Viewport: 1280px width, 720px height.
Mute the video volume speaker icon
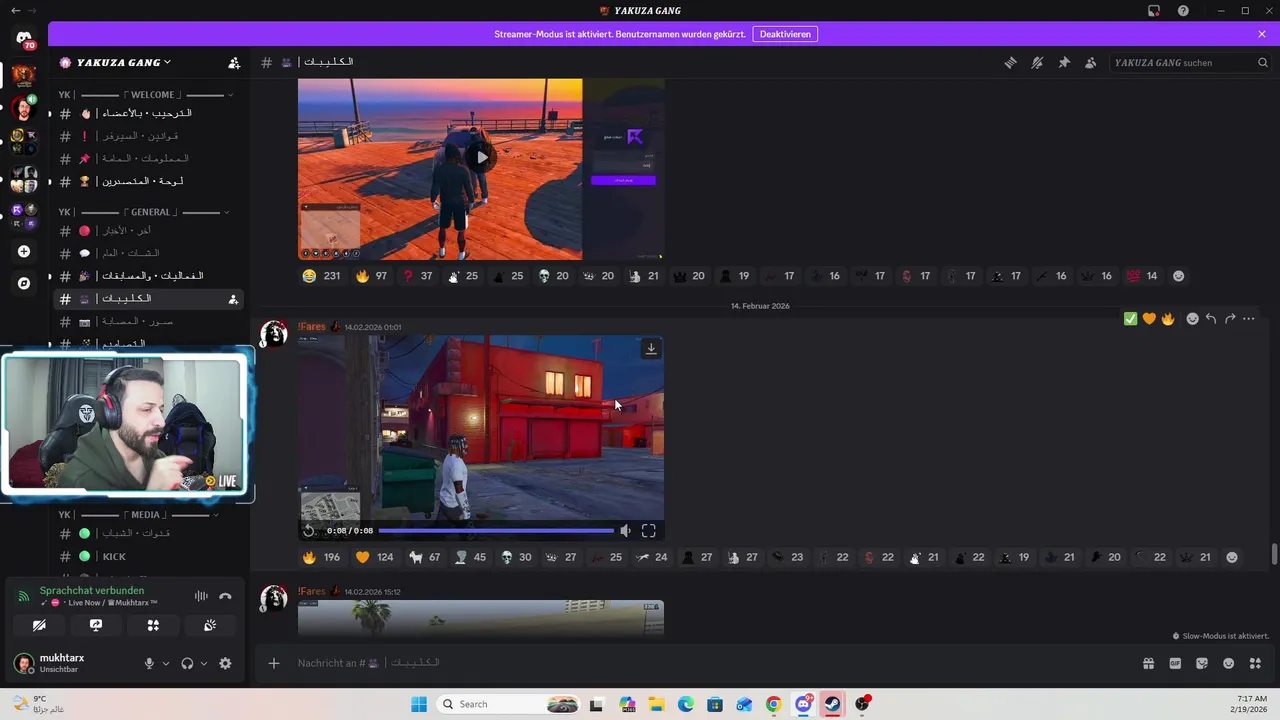[625, 531]
